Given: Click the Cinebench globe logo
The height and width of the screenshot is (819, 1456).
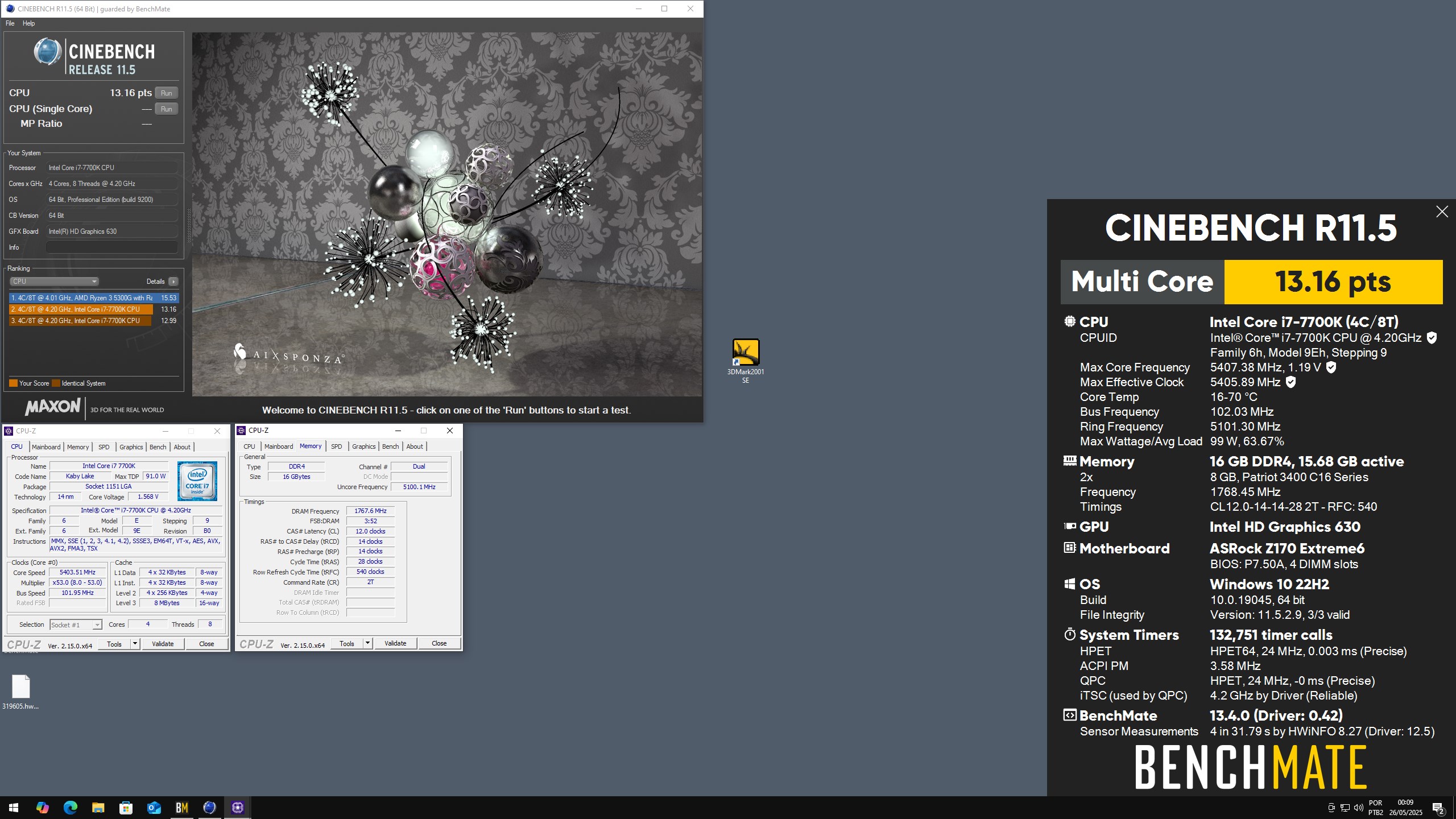Looking at the screenshot, I should pyautogui.click(x=47, y=52).
